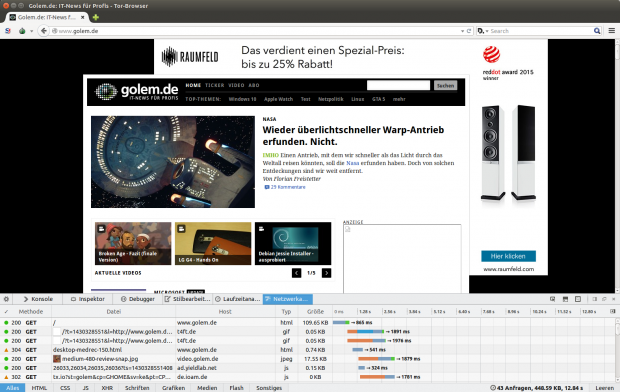Sort requests by Host column
620x392 pixels.
pos(225,312)
